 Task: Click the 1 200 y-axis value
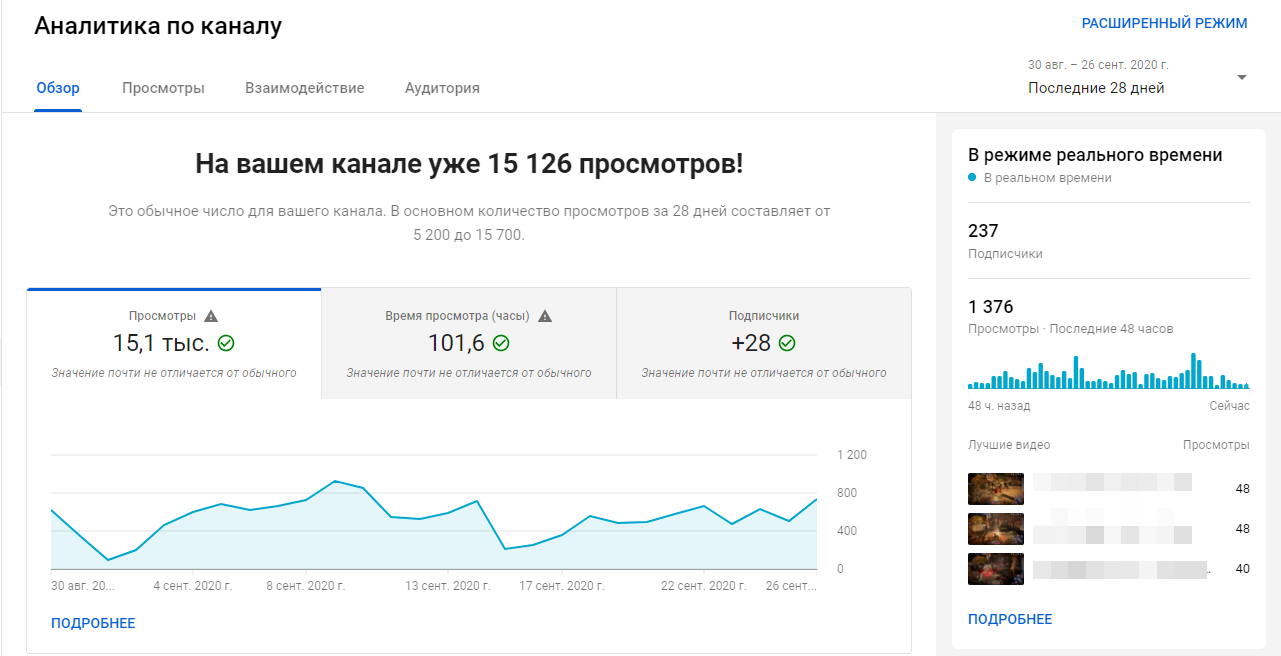click(852, 455)
